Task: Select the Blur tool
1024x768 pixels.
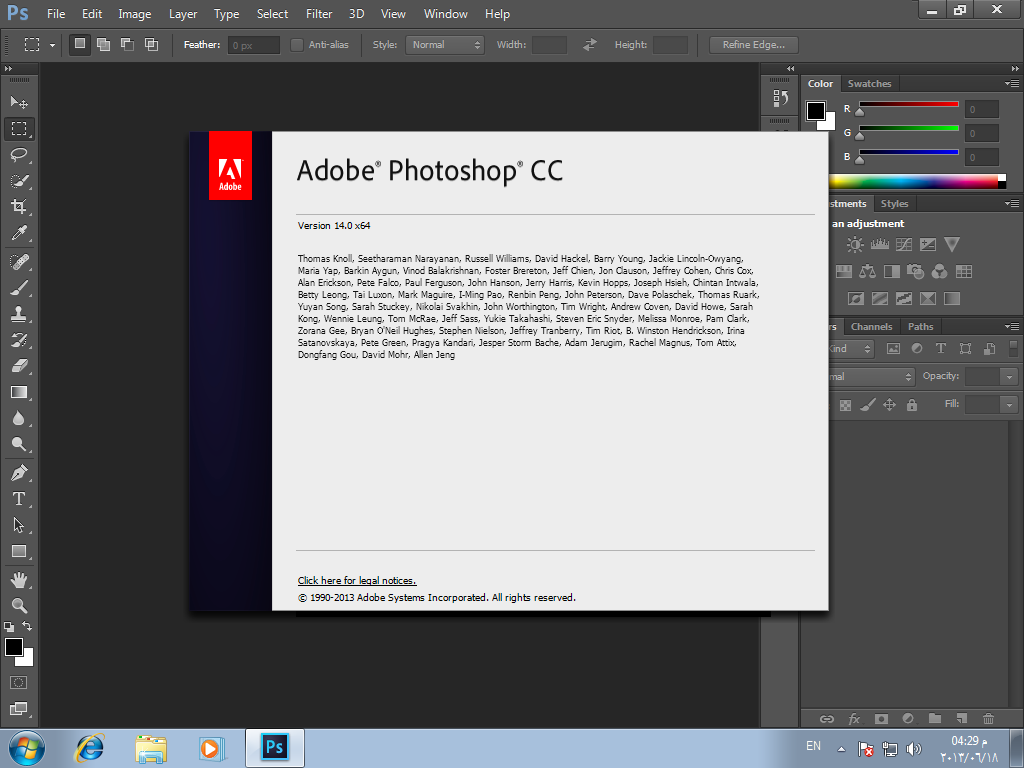Action: coord(19,419)
